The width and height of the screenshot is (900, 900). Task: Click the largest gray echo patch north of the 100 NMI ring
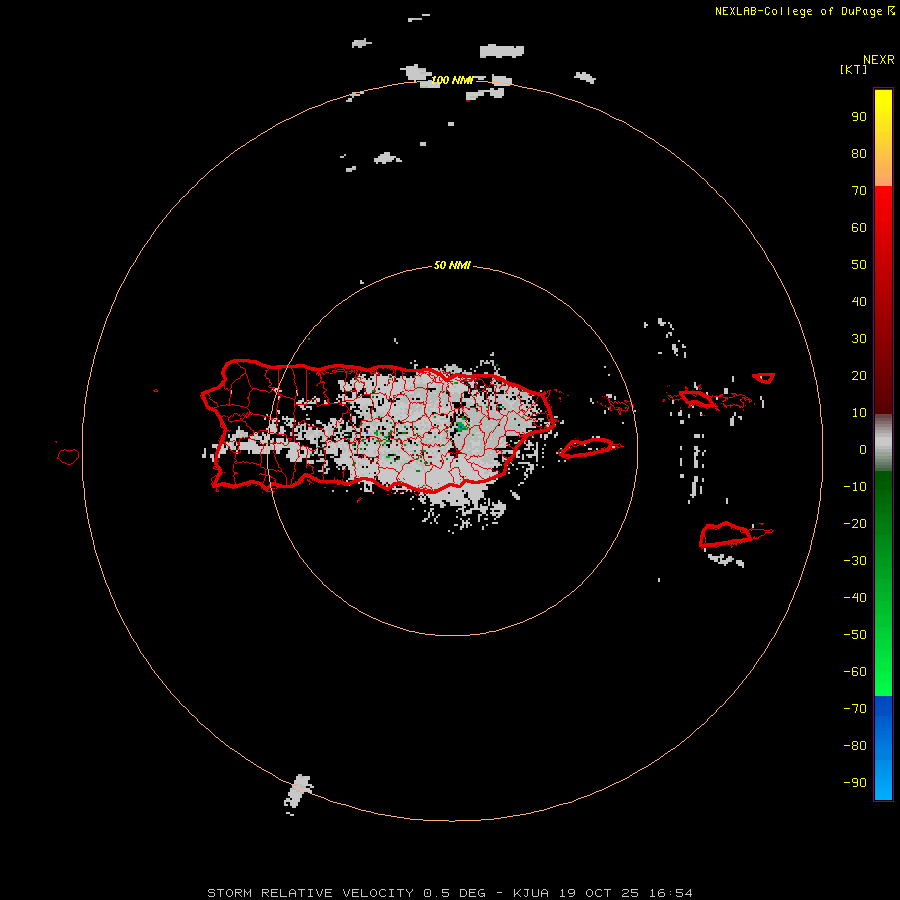(502, 51)
